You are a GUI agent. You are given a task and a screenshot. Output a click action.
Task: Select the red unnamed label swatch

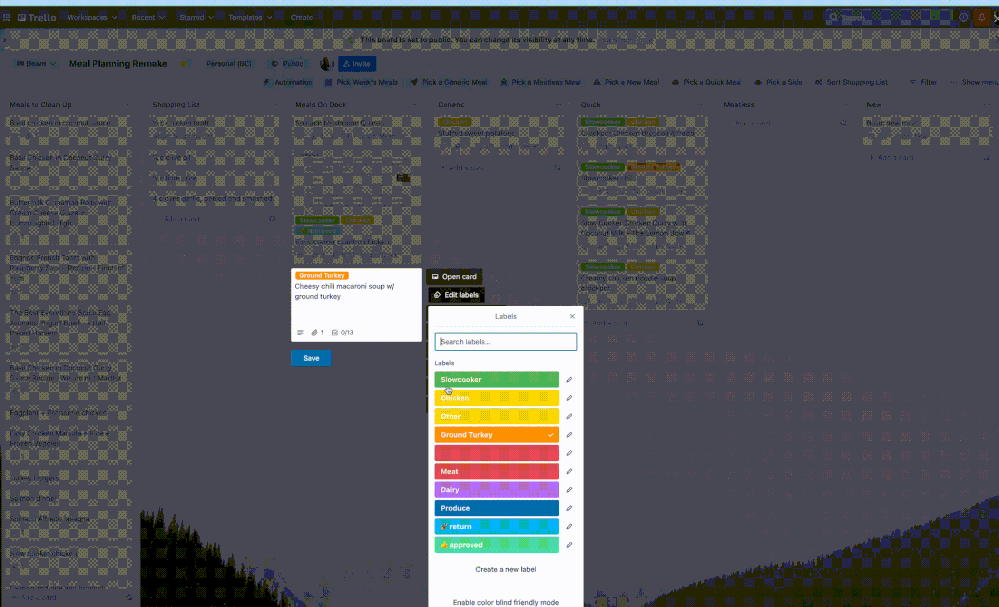(x=495, y=452)
